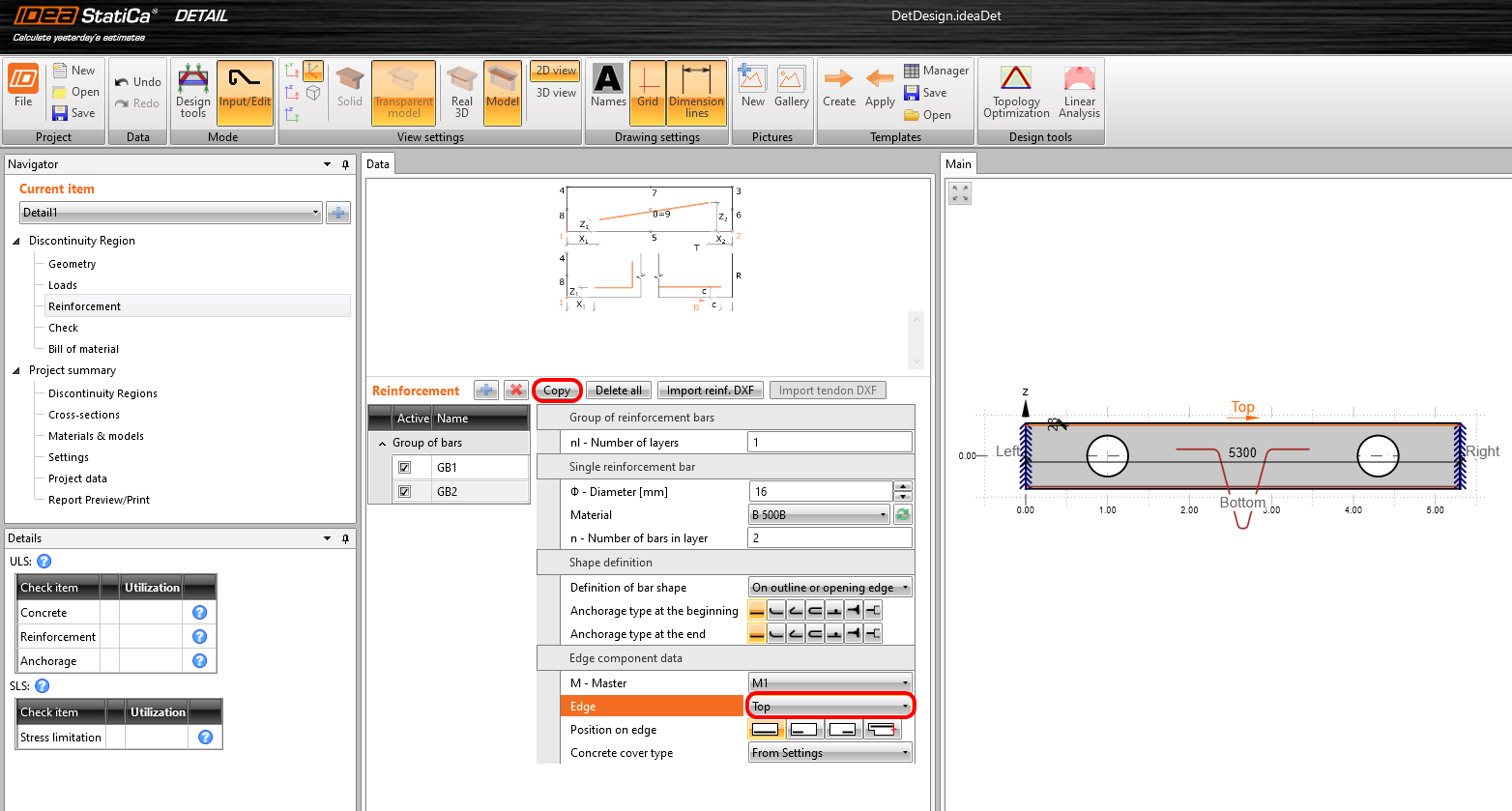Open the Edge dropdown showing Top
The width and height of the screenshot is (1512, 811).
point(830,707)
